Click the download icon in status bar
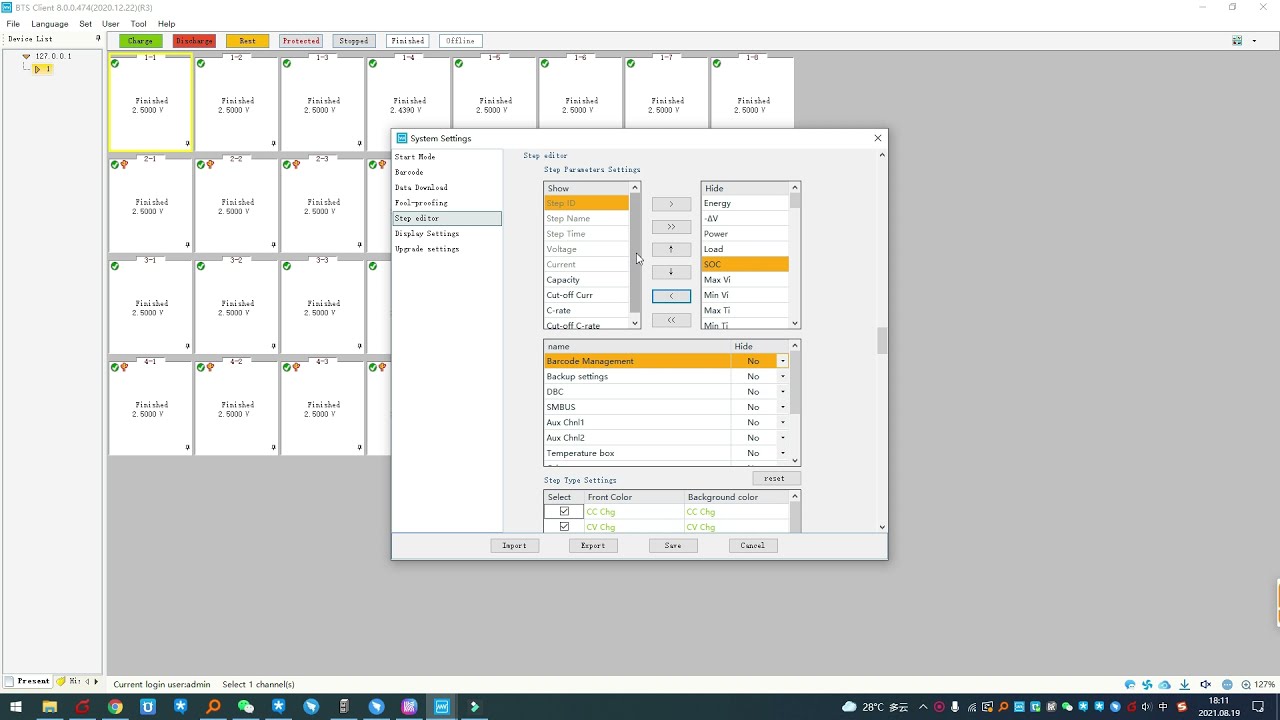The image size is (1280, 720). 1185,685
